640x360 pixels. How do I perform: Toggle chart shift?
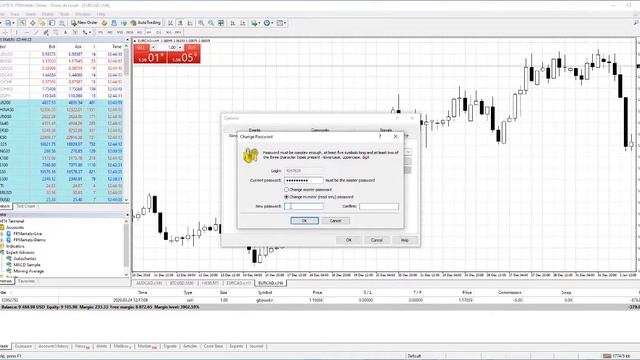tap(243, 23)
